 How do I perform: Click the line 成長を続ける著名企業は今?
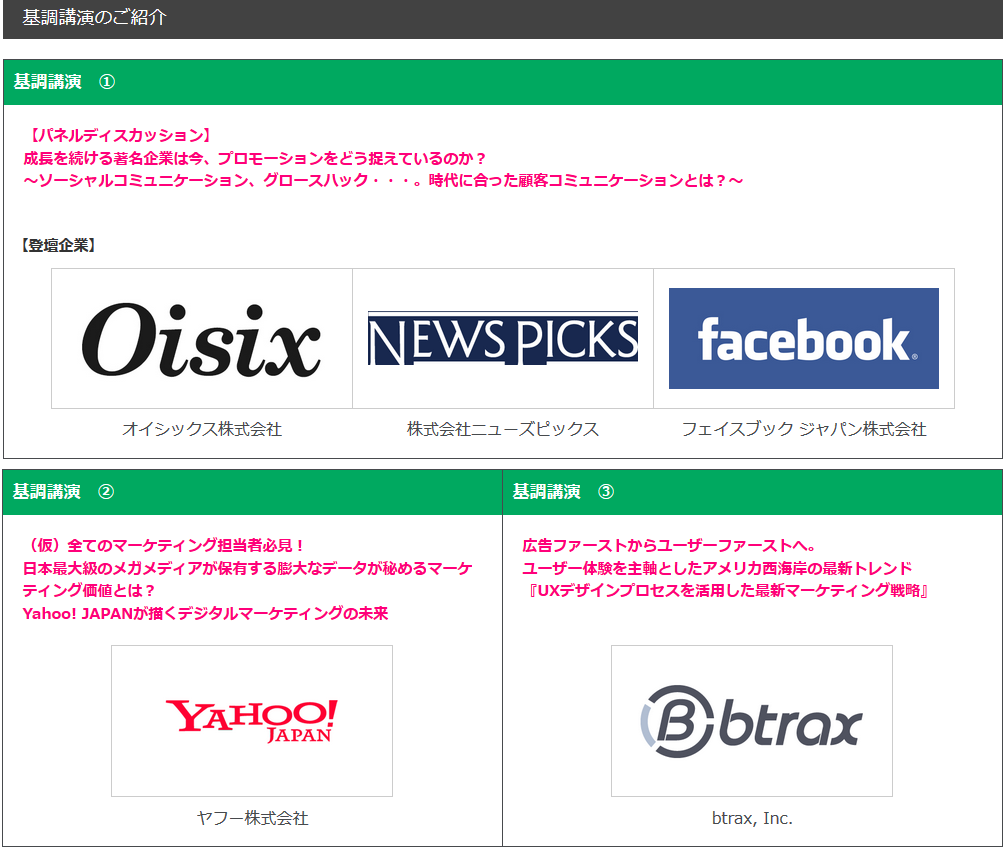tap(254, 158)
